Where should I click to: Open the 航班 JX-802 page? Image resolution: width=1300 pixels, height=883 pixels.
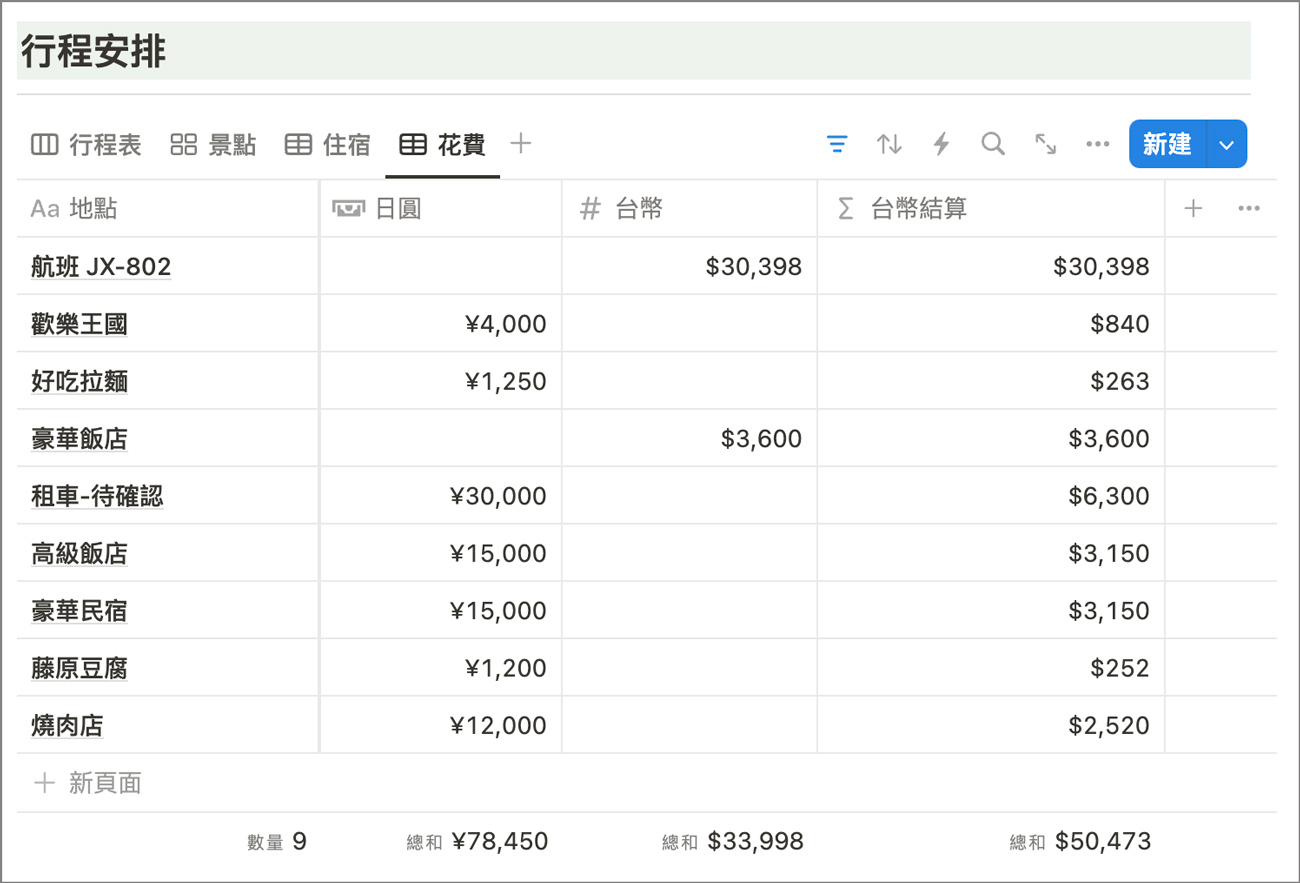pyautogui.click(x=101, y=266)
